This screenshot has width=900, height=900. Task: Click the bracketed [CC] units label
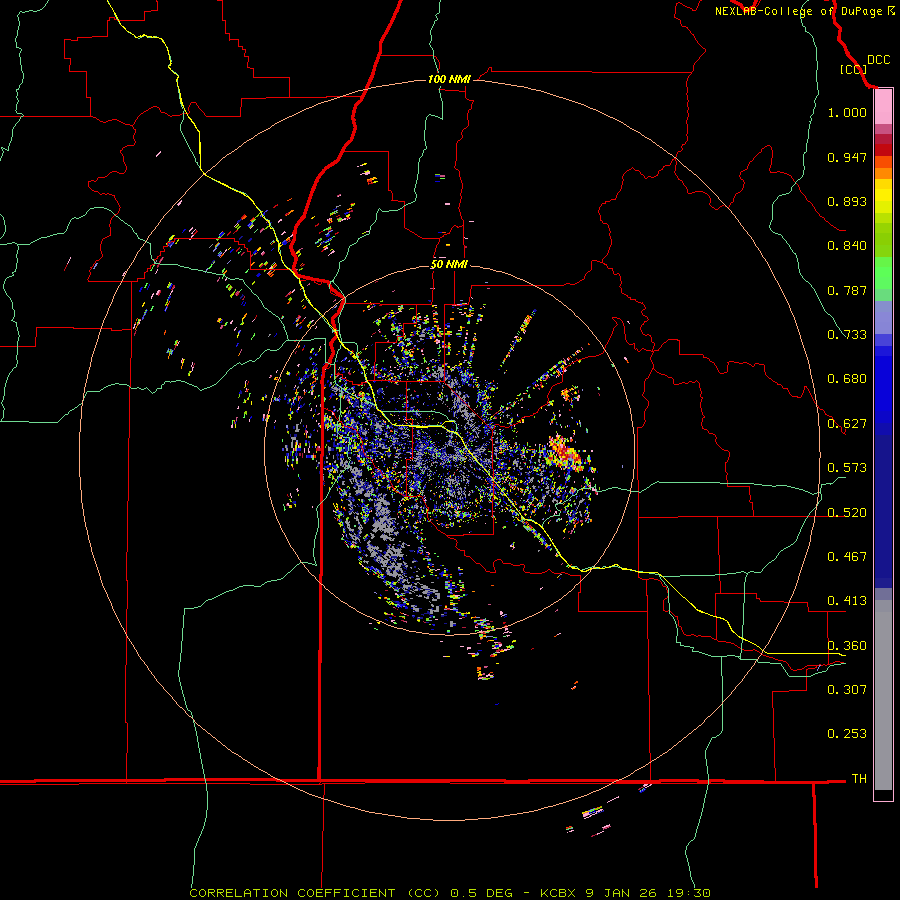pos(853,69)
